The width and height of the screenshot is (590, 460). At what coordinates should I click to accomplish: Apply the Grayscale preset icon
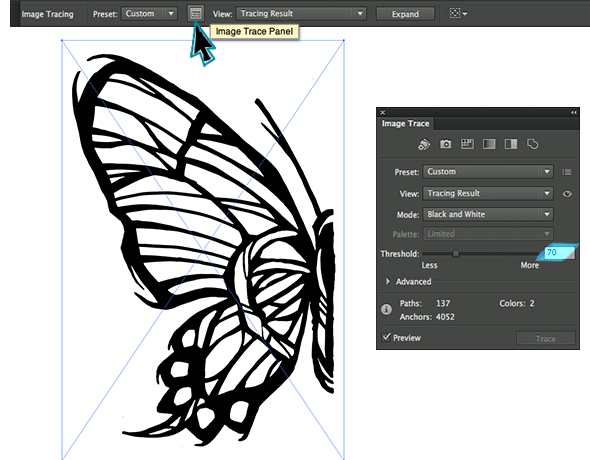click(x=489, y=144)
